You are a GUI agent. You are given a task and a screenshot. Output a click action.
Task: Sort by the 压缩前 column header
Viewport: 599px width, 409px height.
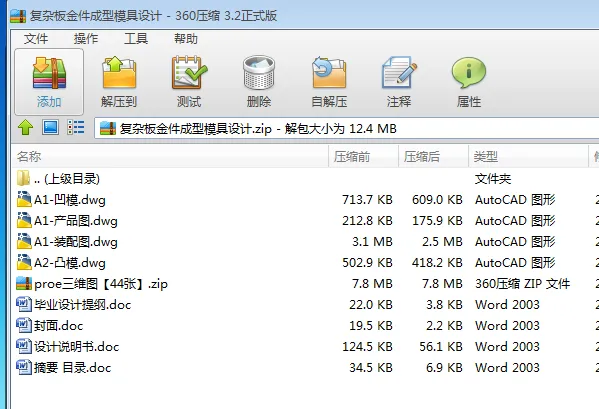pyautogui.click(x=363, y=156)
